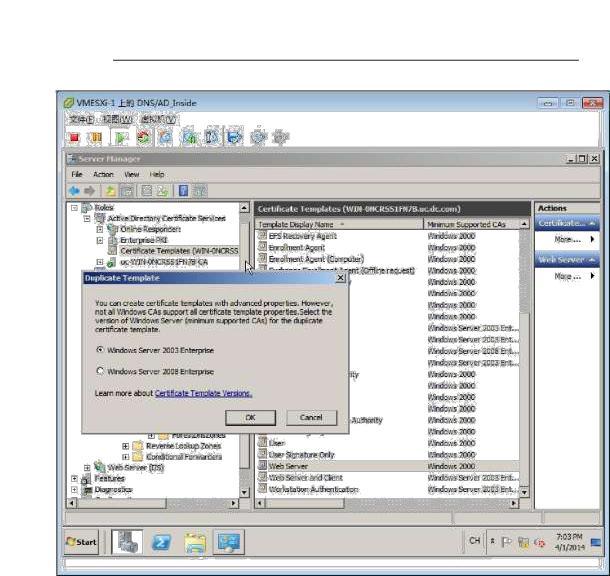This screenshot has width=610, height=576.
Task: Click the blue help toolbar icon
Action: pos(183,191)
